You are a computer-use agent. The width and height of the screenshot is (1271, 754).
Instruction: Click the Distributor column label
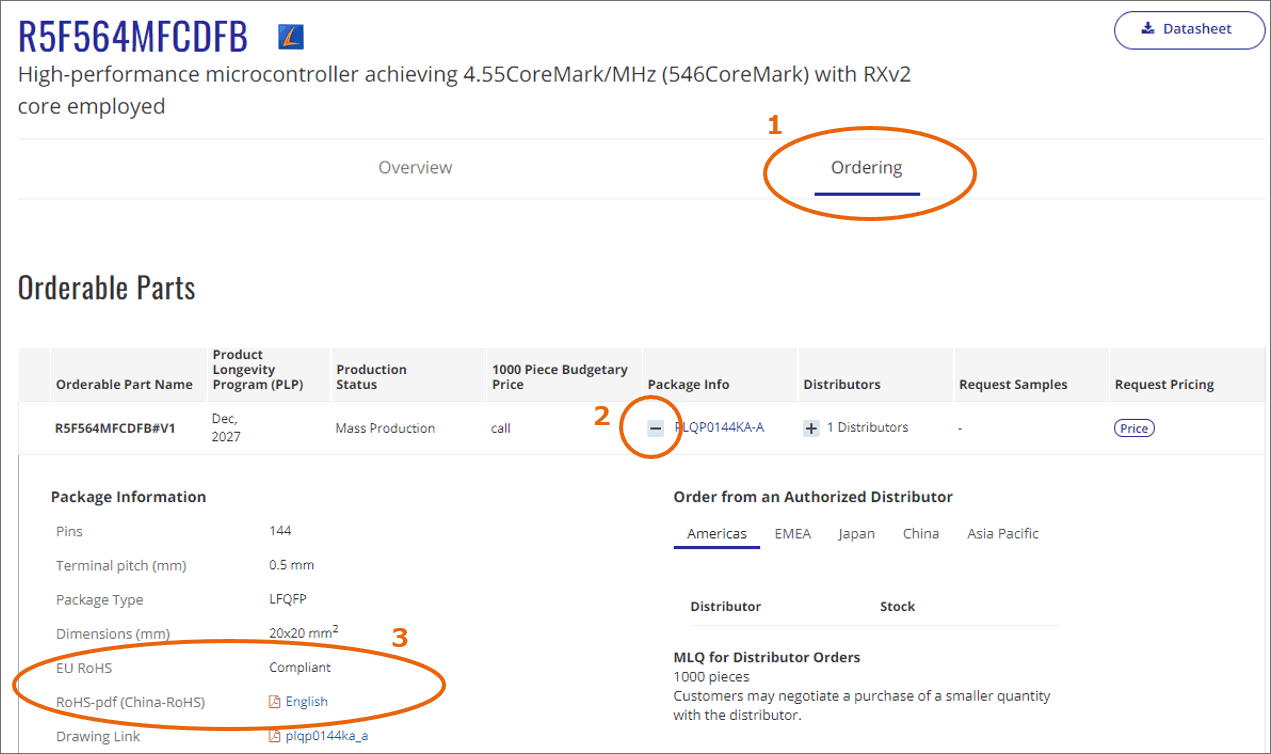[x=725, y=606]
